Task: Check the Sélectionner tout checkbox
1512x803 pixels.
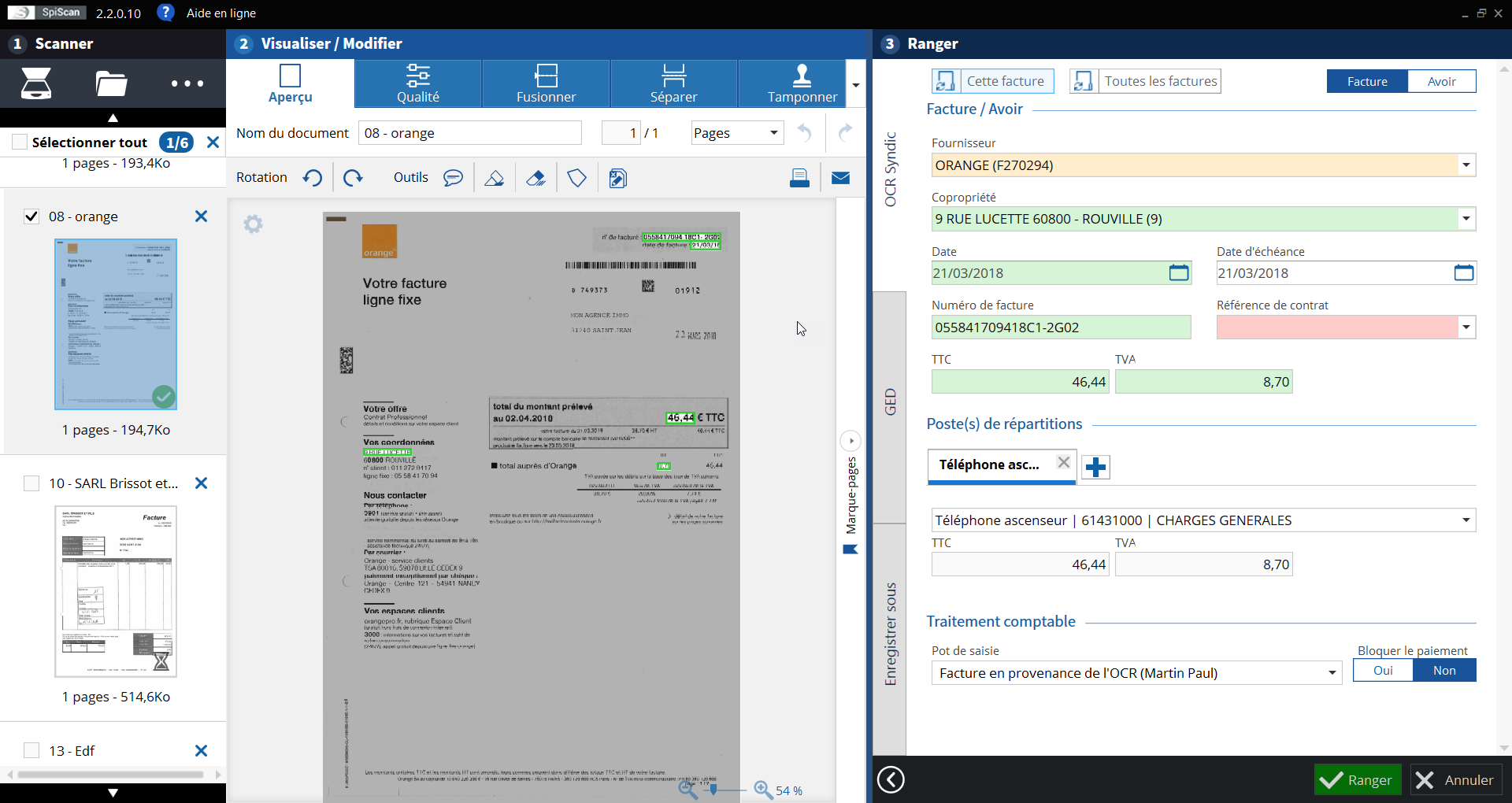Action: click(20, 142)
